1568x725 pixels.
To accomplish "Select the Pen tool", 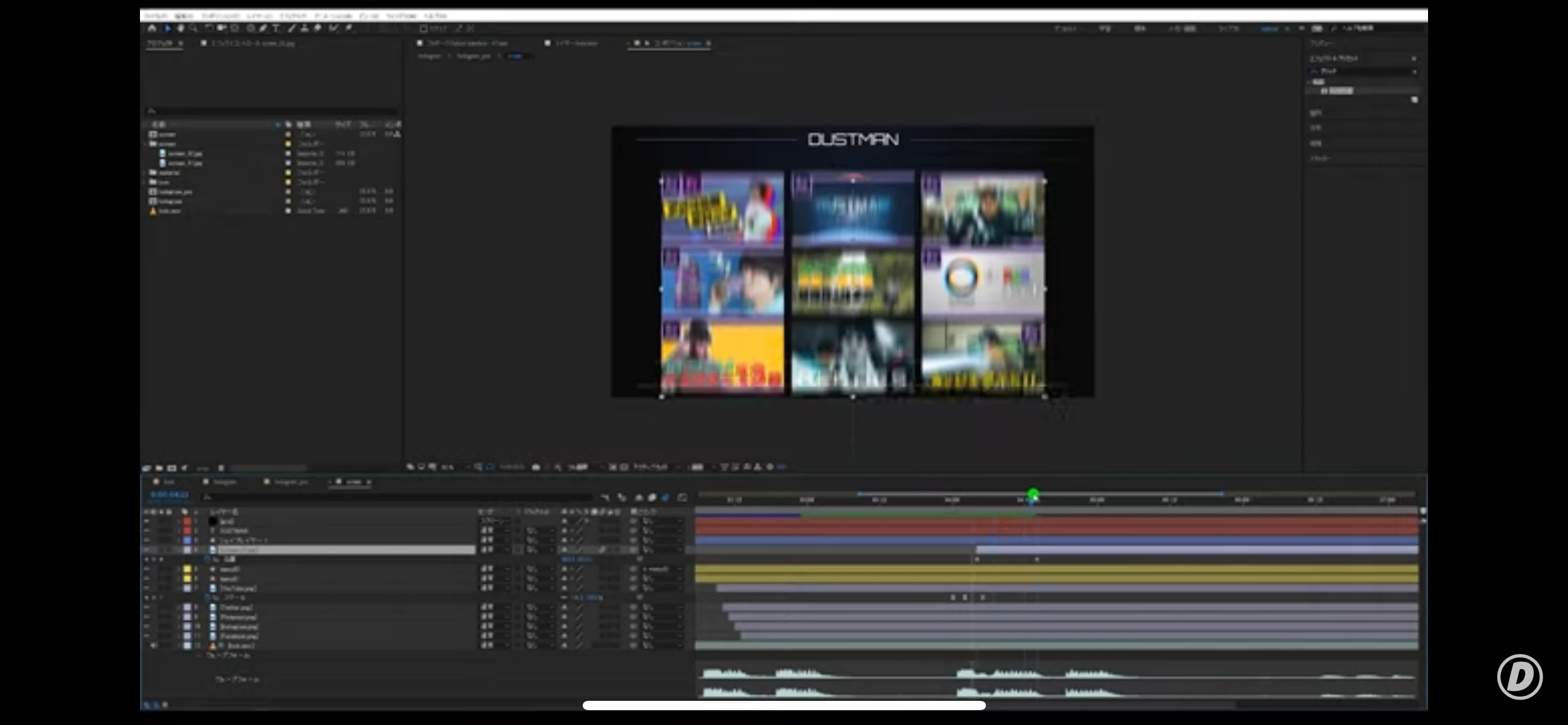I will pyautogui.click(x=263, y=29).
